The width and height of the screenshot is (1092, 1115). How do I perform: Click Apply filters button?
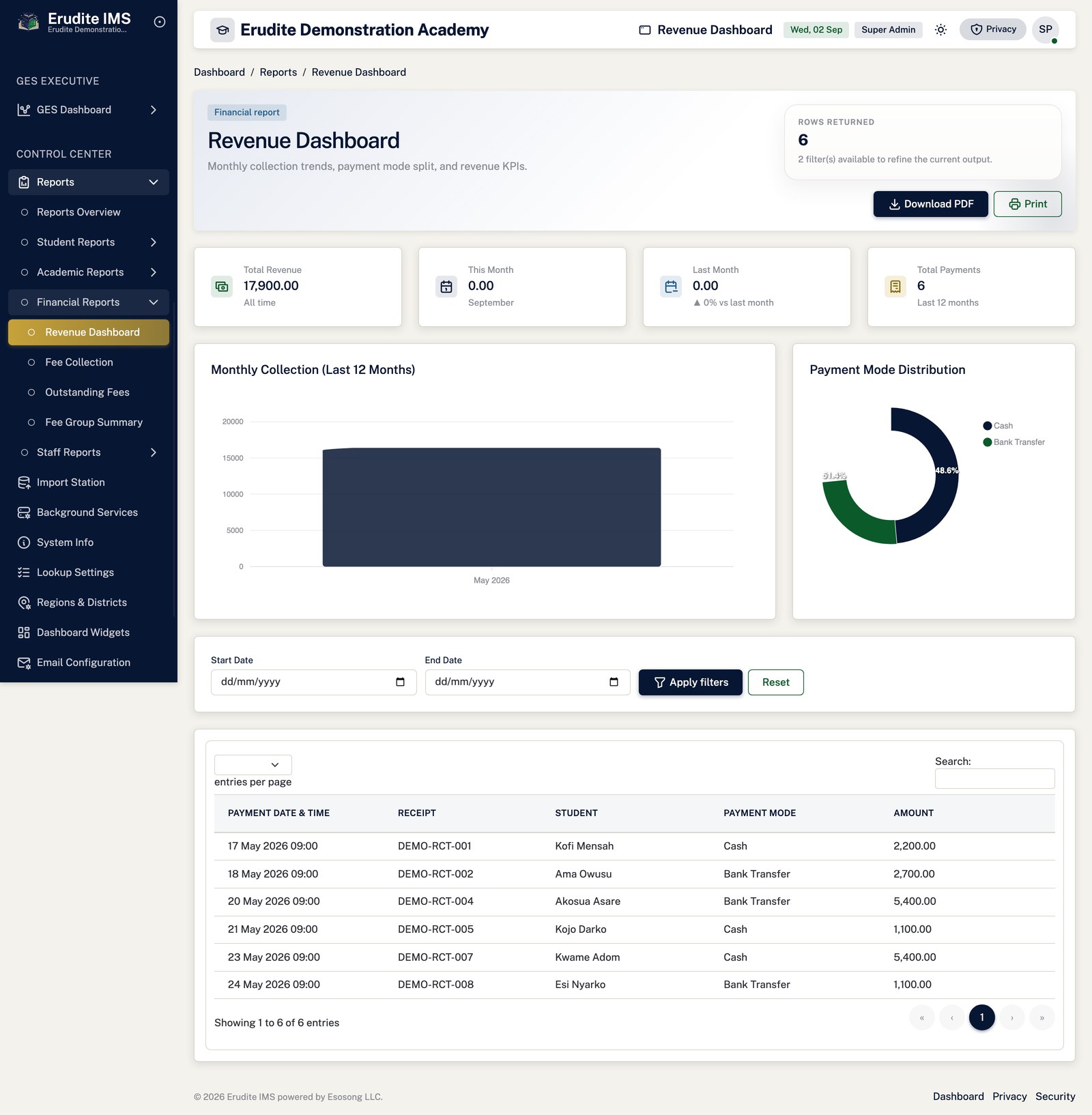coord(690,682)
